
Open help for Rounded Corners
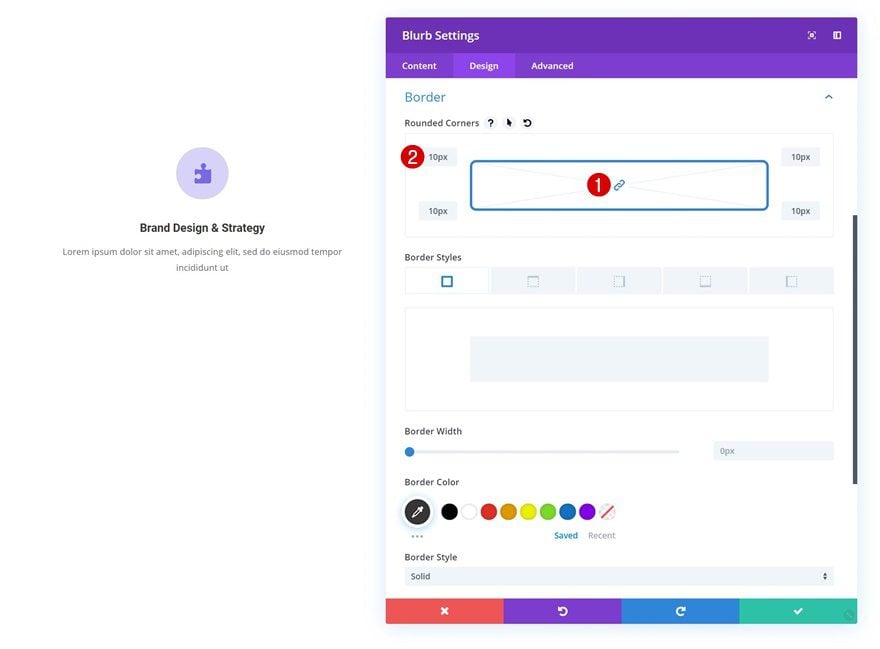[491, 123]
